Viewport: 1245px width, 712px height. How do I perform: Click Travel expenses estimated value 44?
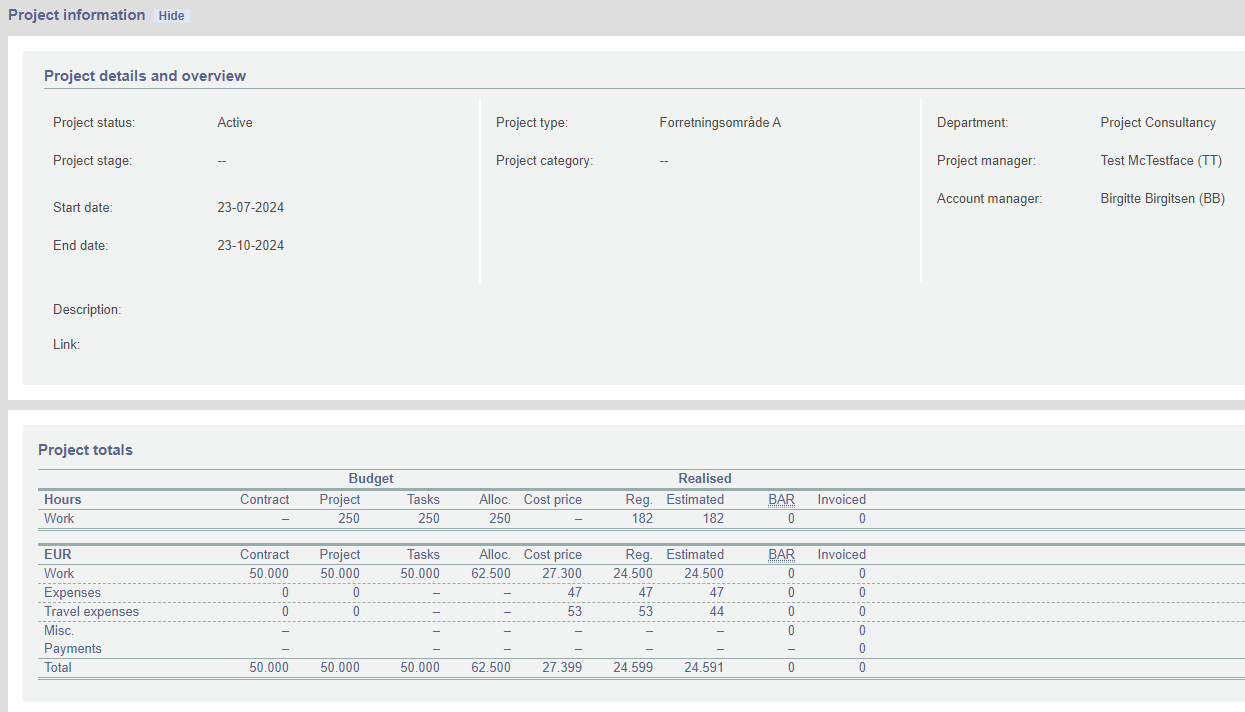pyautogui.click(x=715, y=611)
